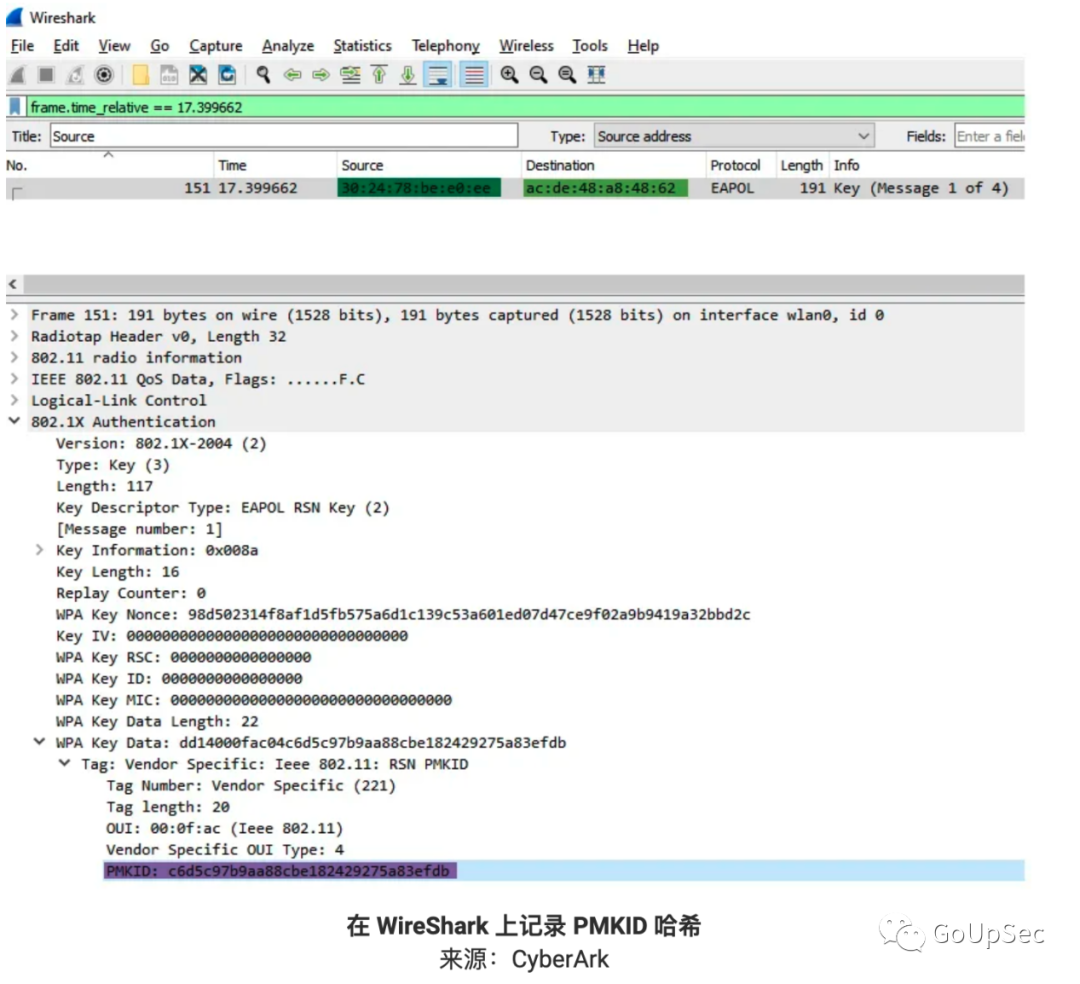Image resolution: width=1080 pixels, height=984 pixels.
Task: Sort by the Time column header
Action: click(275, 165)
